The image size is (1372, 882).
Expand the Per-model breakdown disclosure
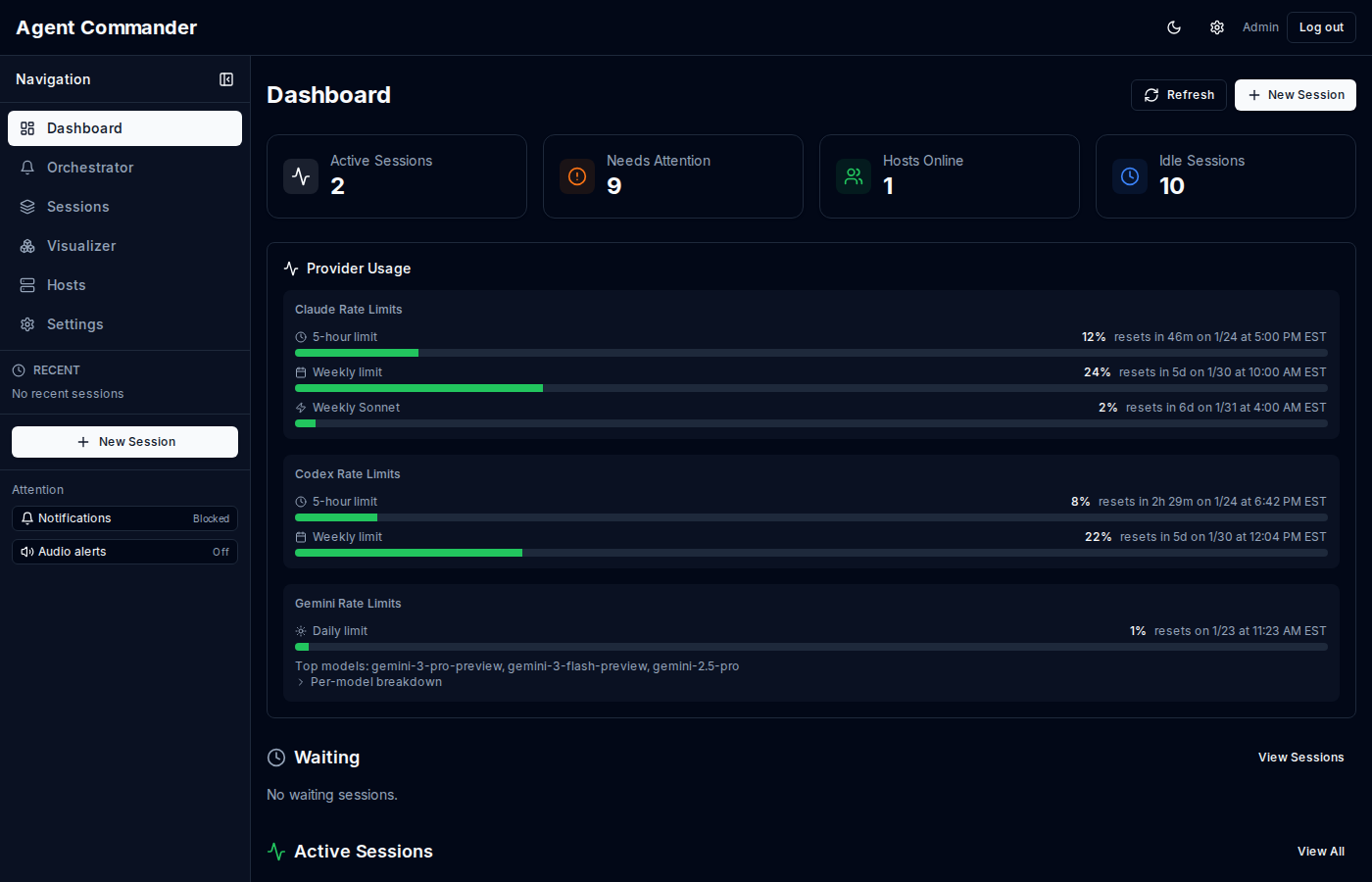click(369, 681)
